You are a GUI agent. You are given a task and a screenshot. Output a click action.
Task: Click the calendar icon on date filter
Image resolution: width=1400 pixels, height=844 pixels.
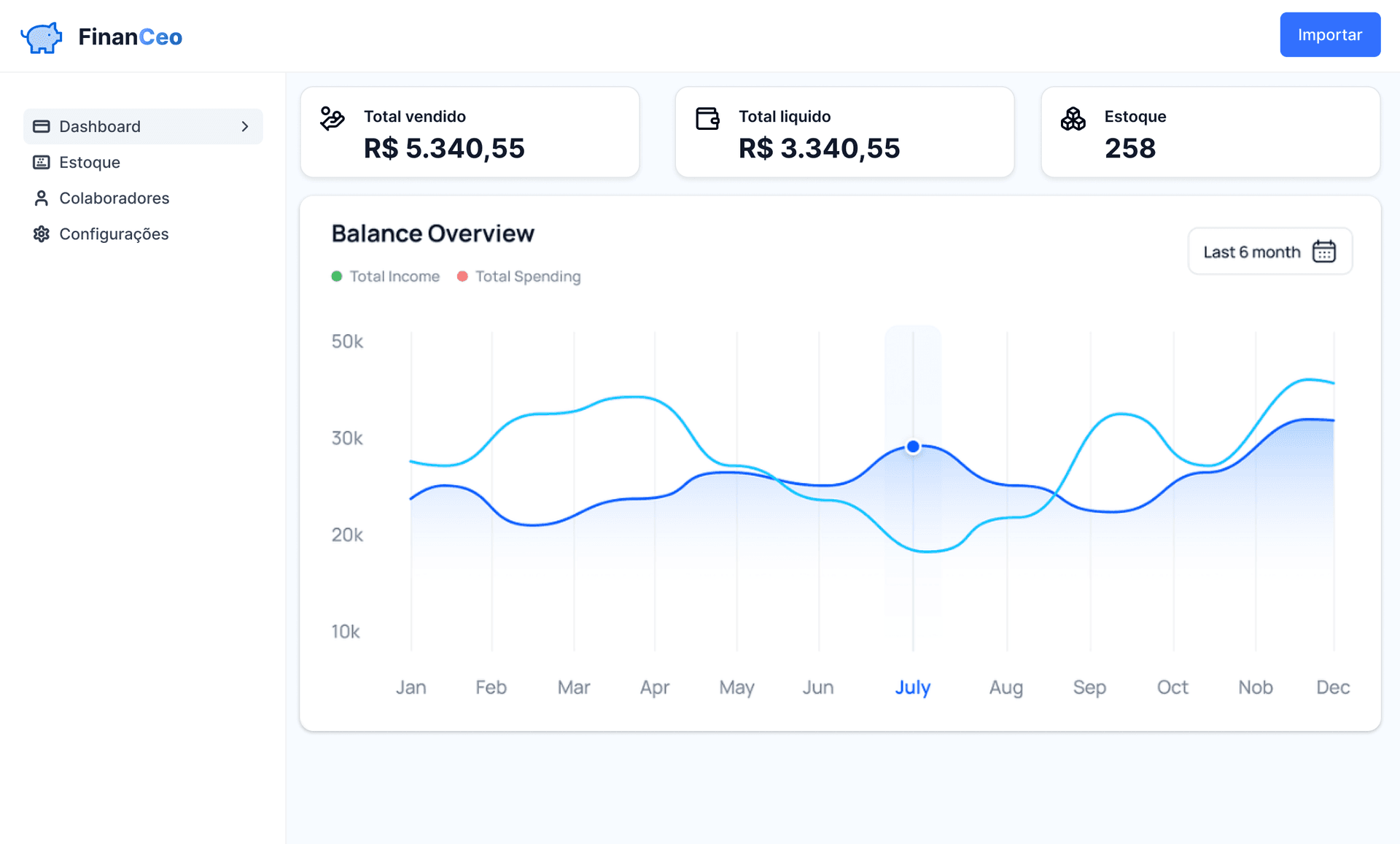tap(1324, 252)
